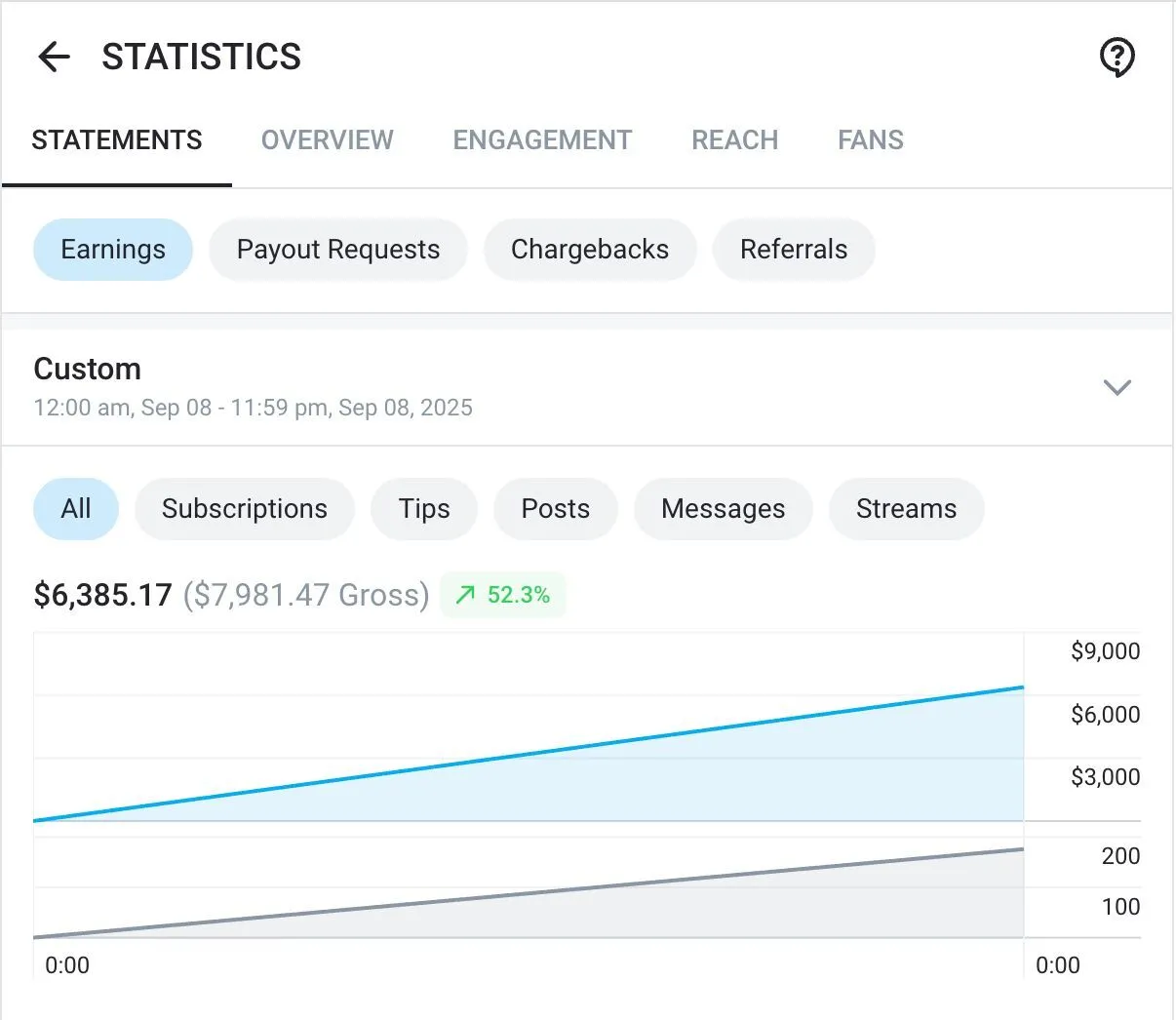Show earnings from Streams
The image size is (1176, 1020).
tap(906, 508)
